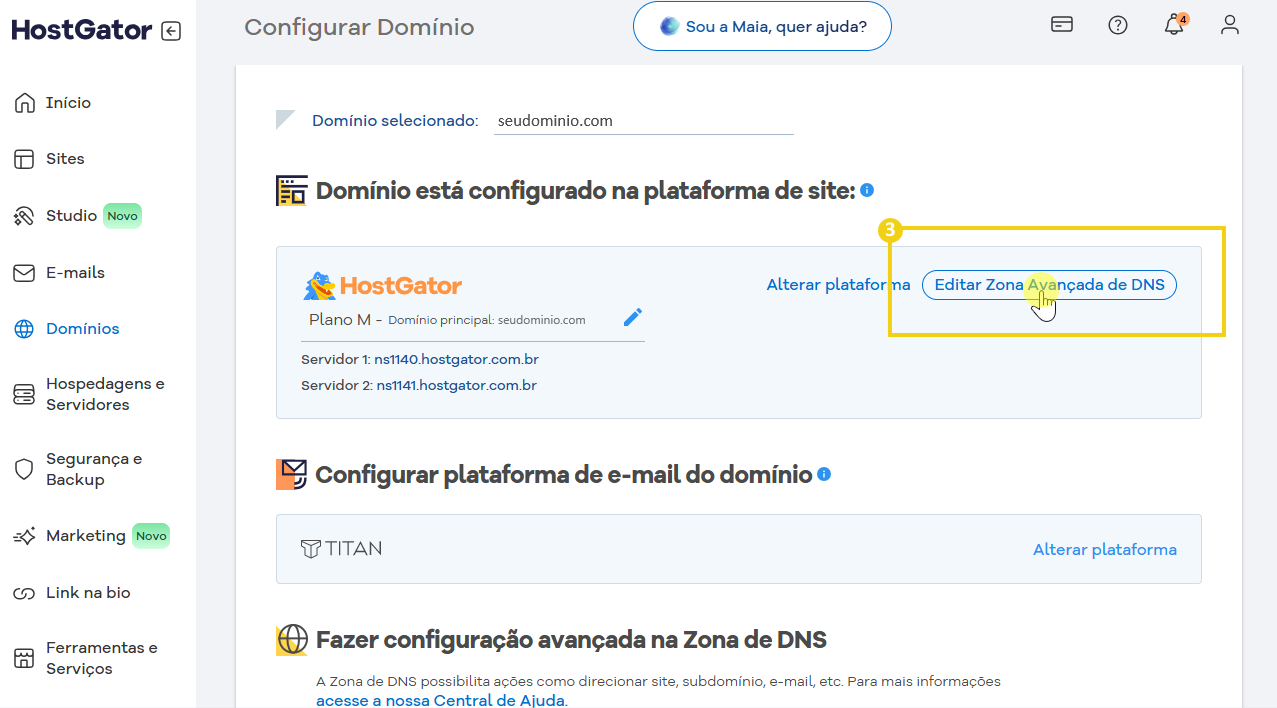Click the Servidor 2 ns1141.hostgator.com.br text

[x=419, y=385]
